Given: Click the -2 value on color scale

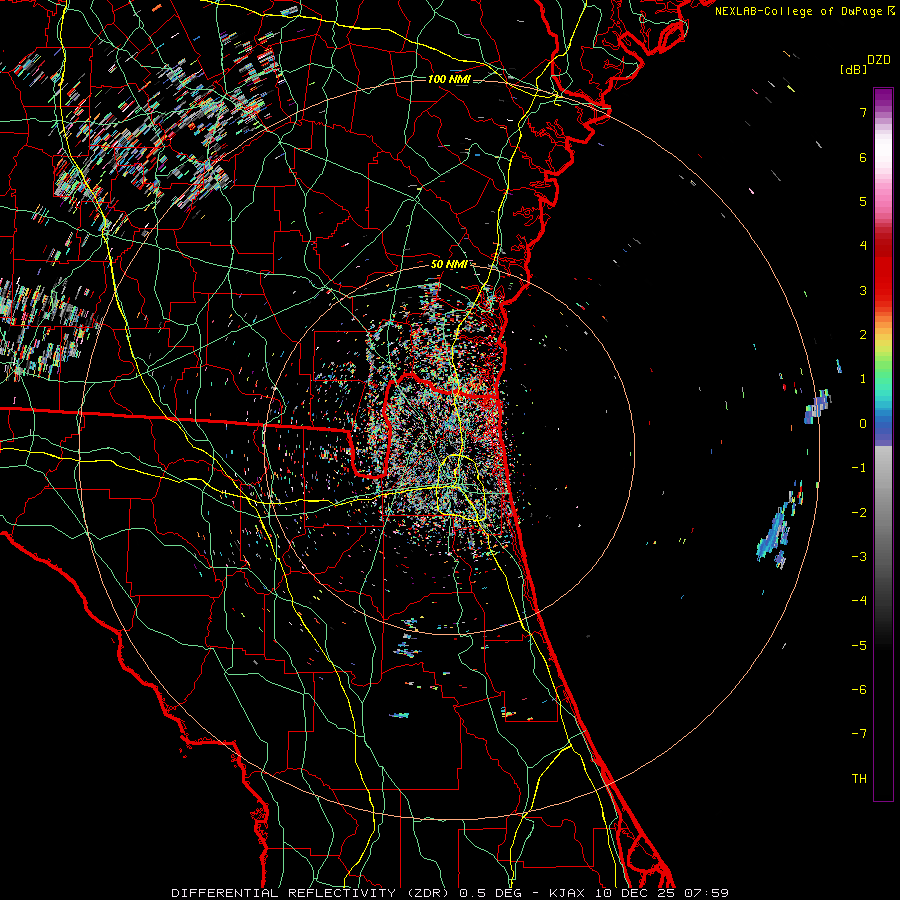Looking at the screenshot, I should pyautogui.click(x=859, y=513).
